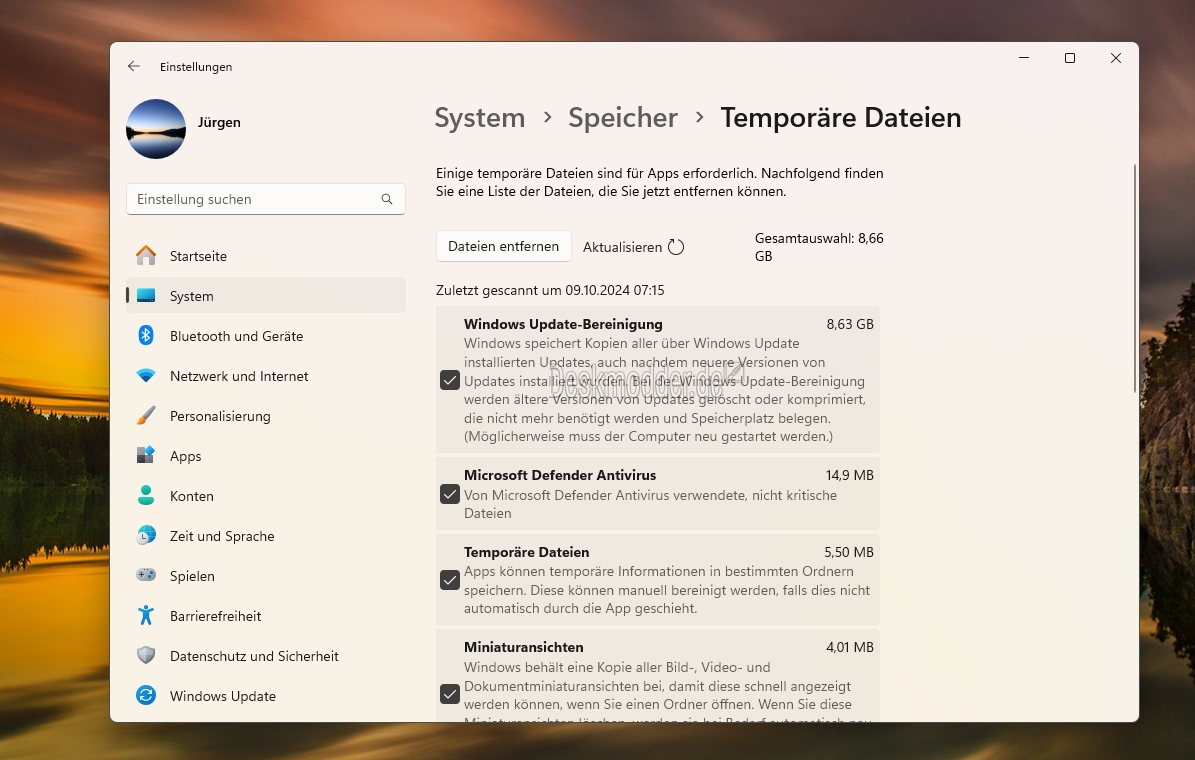
Task: Click the Datenschutz shield icon
Action: point(146,656)
